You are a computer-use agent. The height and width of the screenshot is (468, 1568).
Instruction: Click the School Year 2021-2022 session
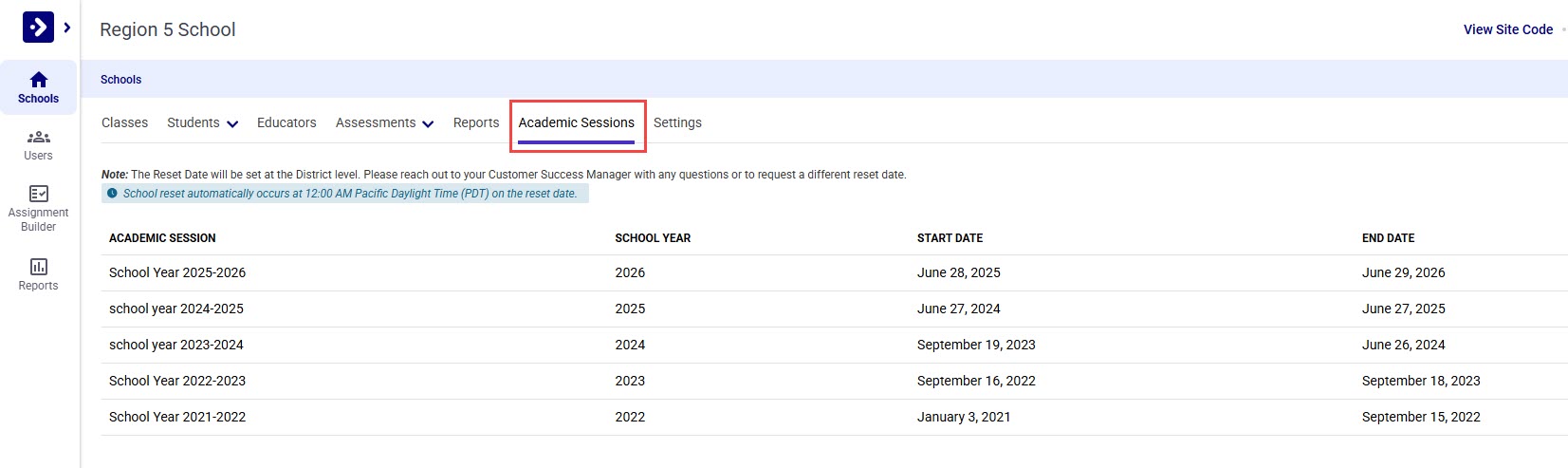(177, 417)
